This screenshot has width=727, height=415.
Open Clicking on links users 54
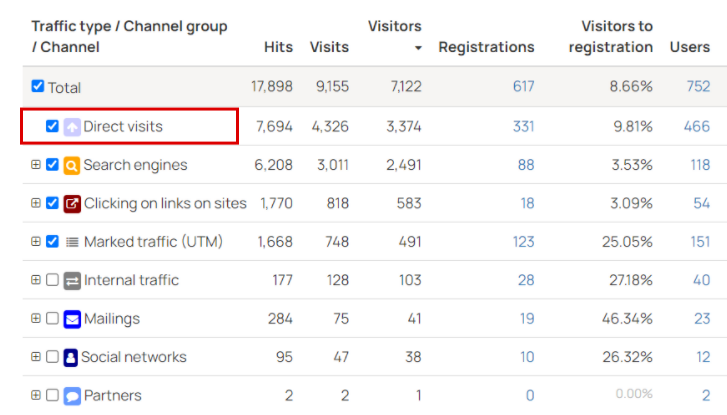[701, 203]
